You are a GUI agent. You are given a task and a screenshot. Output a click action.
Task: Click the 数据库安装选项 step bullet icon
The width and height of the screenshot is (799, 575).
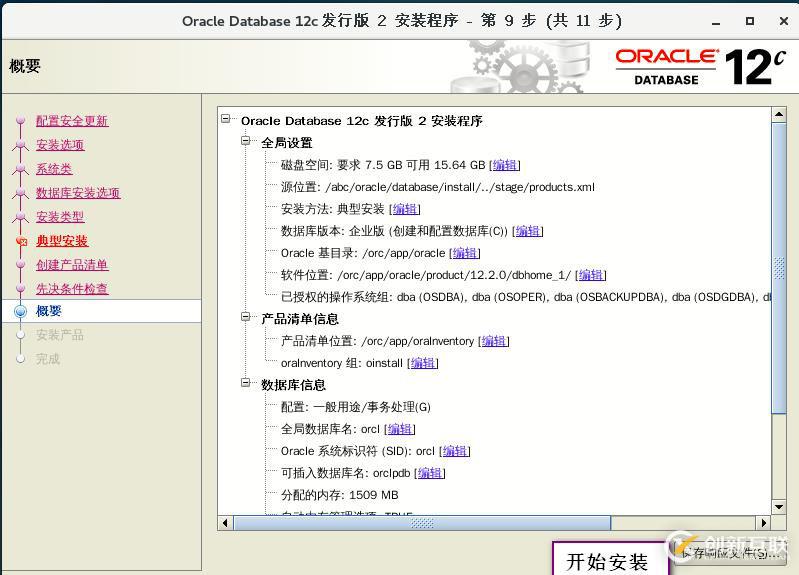click(20, 192)
